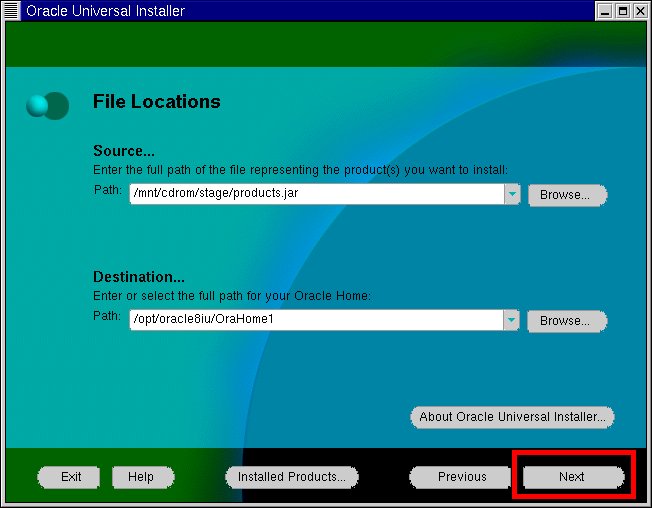Click the Destination... section label
Viewport: 652px width, 508px height.
[x=138, y=276]
